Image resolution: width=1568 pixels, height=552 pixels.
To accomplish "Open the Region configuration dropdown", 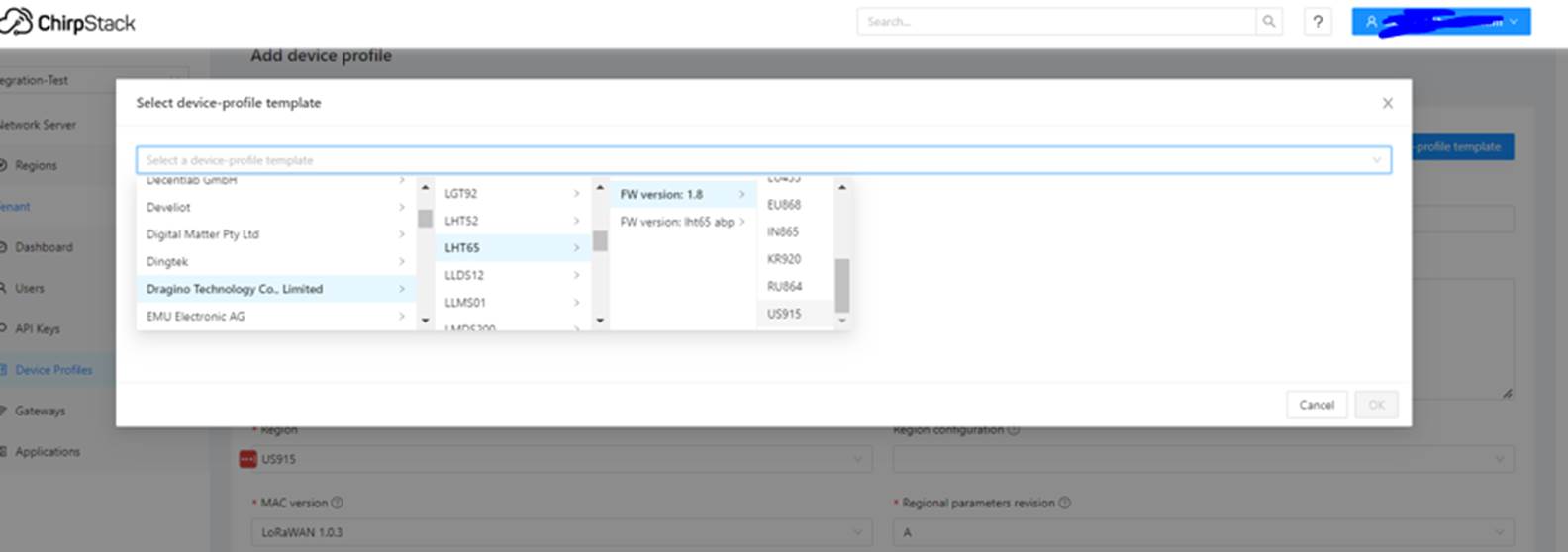I will 1203,459.
